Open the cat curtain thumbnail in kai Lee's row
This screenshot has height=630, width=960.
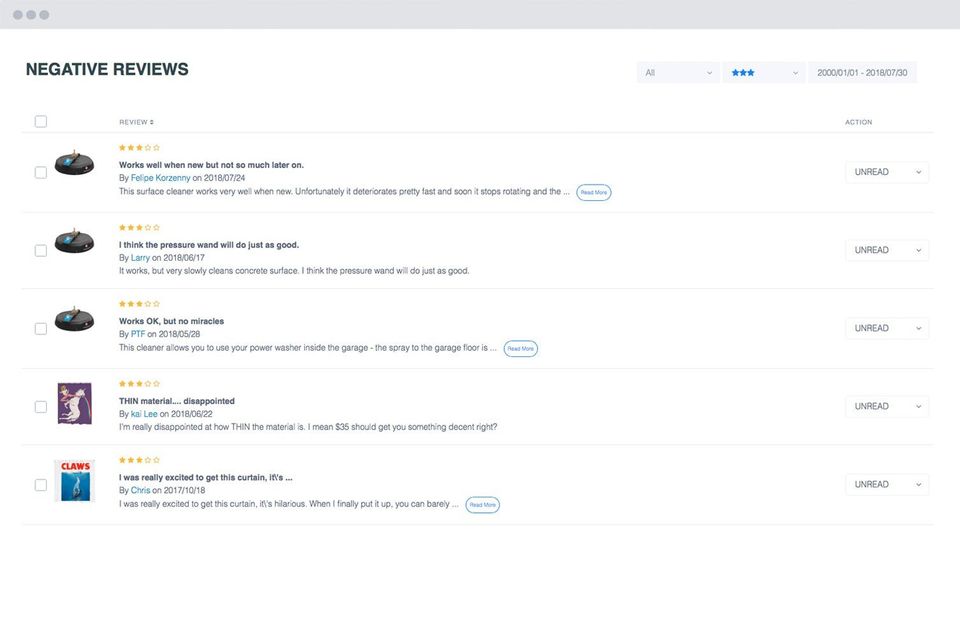(x=75, y=403)
